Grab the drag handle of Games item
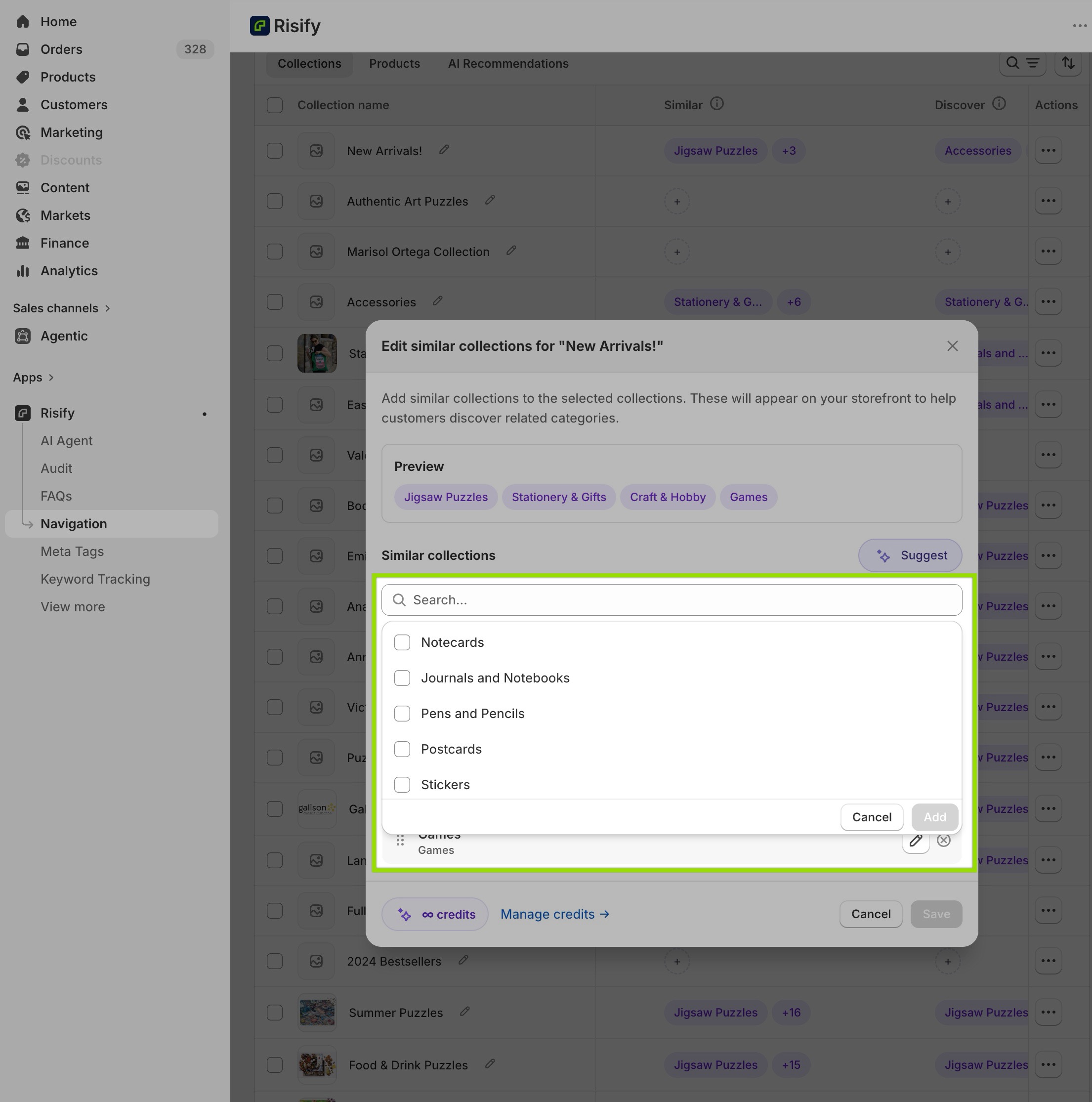 pyautogui.click(x=400, y=840)
